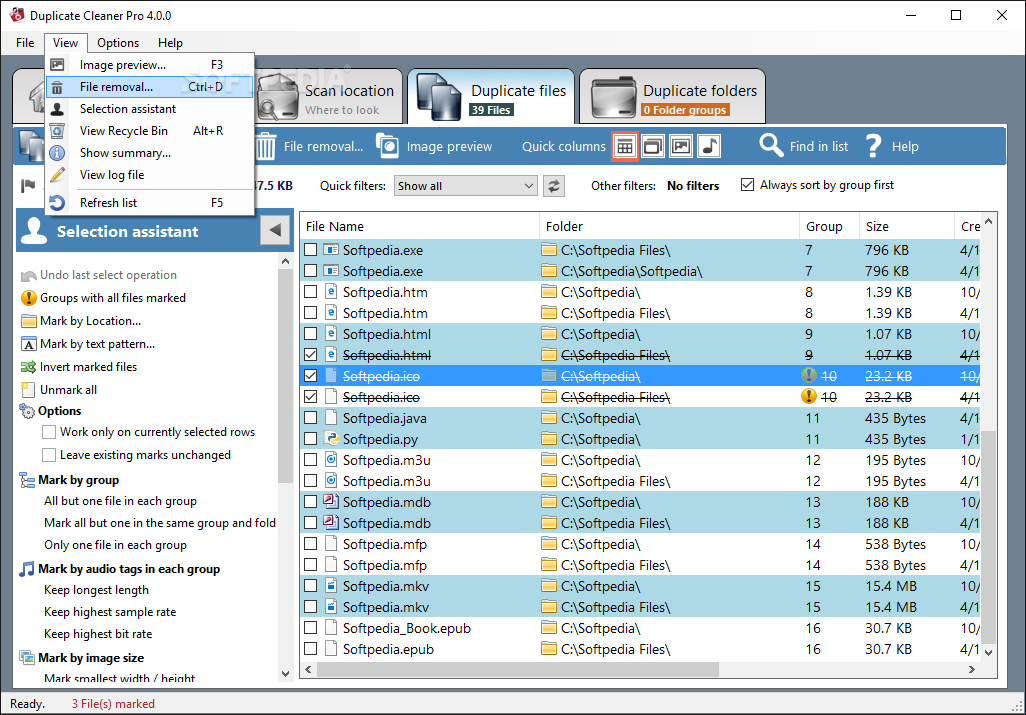This screenshot has width=1026, height=715.
Task: Click the file list horizontal scroll right arrow
Action: point(972,669)
